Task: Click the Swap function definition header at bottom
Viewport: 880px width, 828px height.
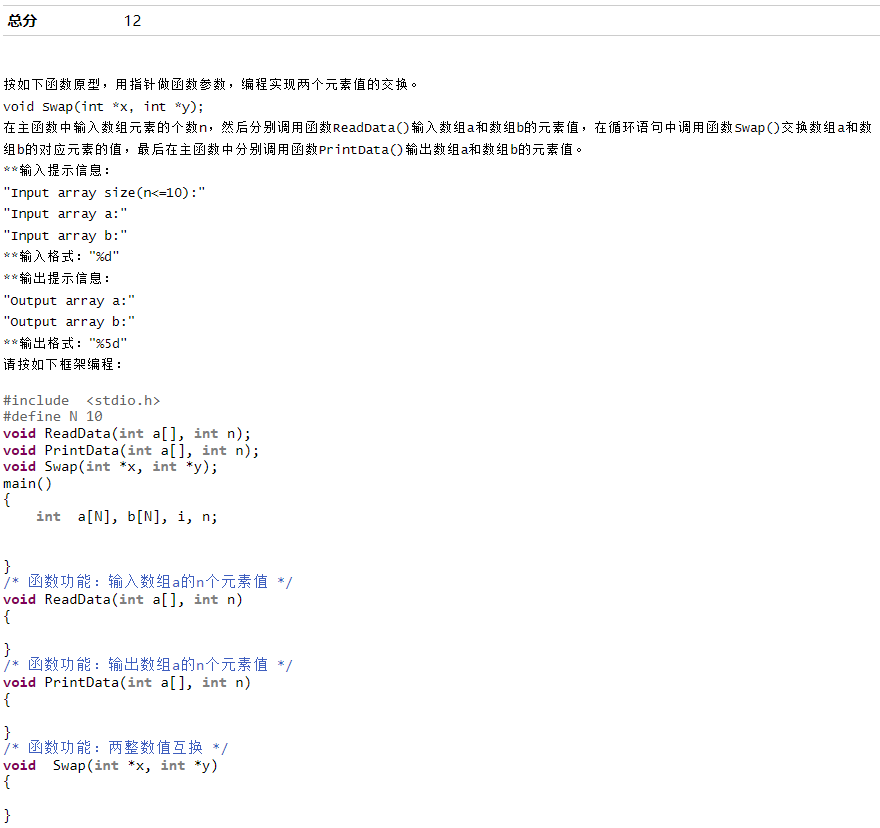Action: (x=110, y=766)
